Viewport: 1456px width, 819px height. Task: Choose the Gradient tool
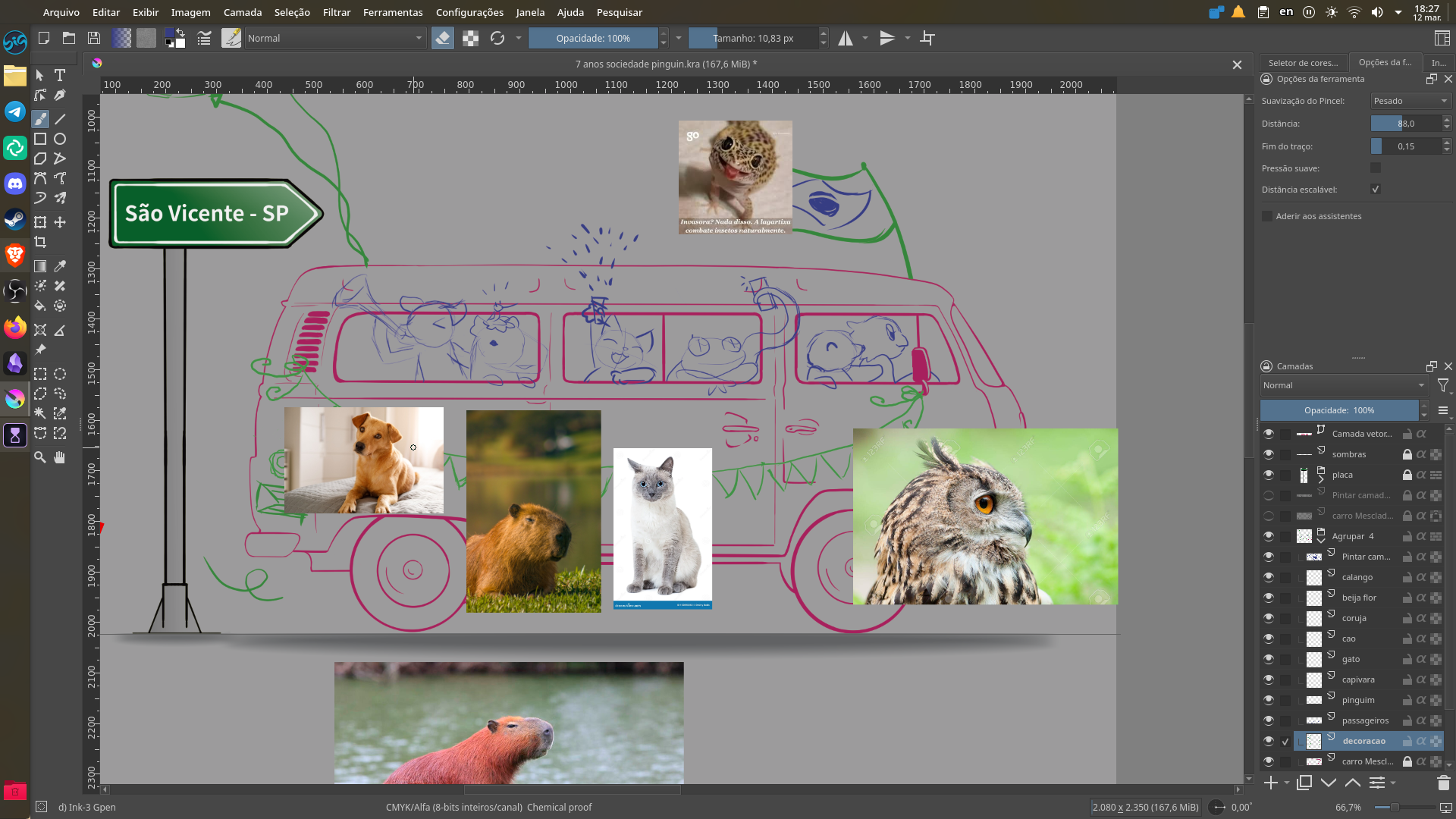[40, 266]
